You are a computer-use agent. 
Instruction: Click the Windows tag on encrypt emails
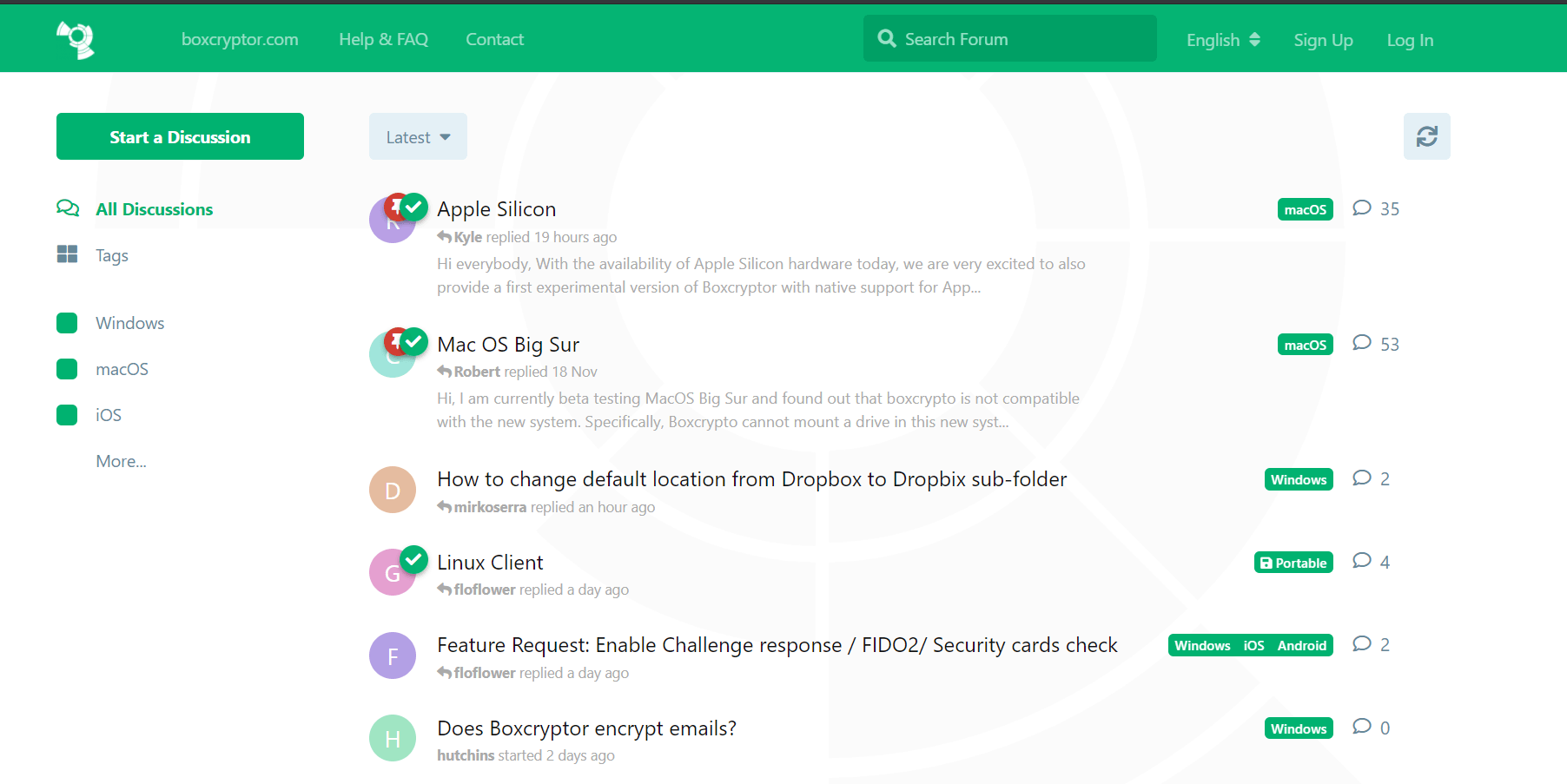click(x=1299, y=728)
